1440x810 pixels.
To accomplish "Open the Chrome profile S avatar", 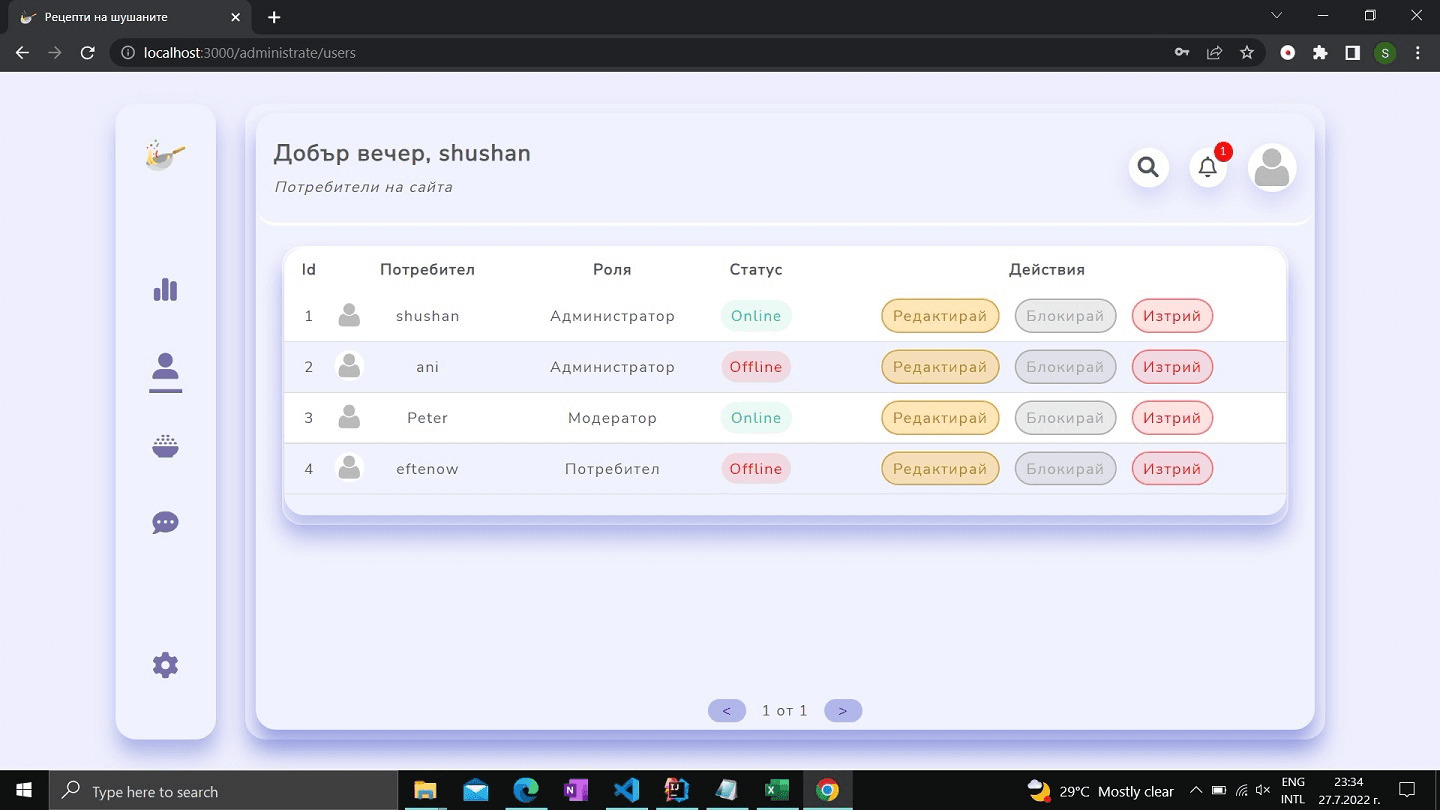I will pos(1385,53).
